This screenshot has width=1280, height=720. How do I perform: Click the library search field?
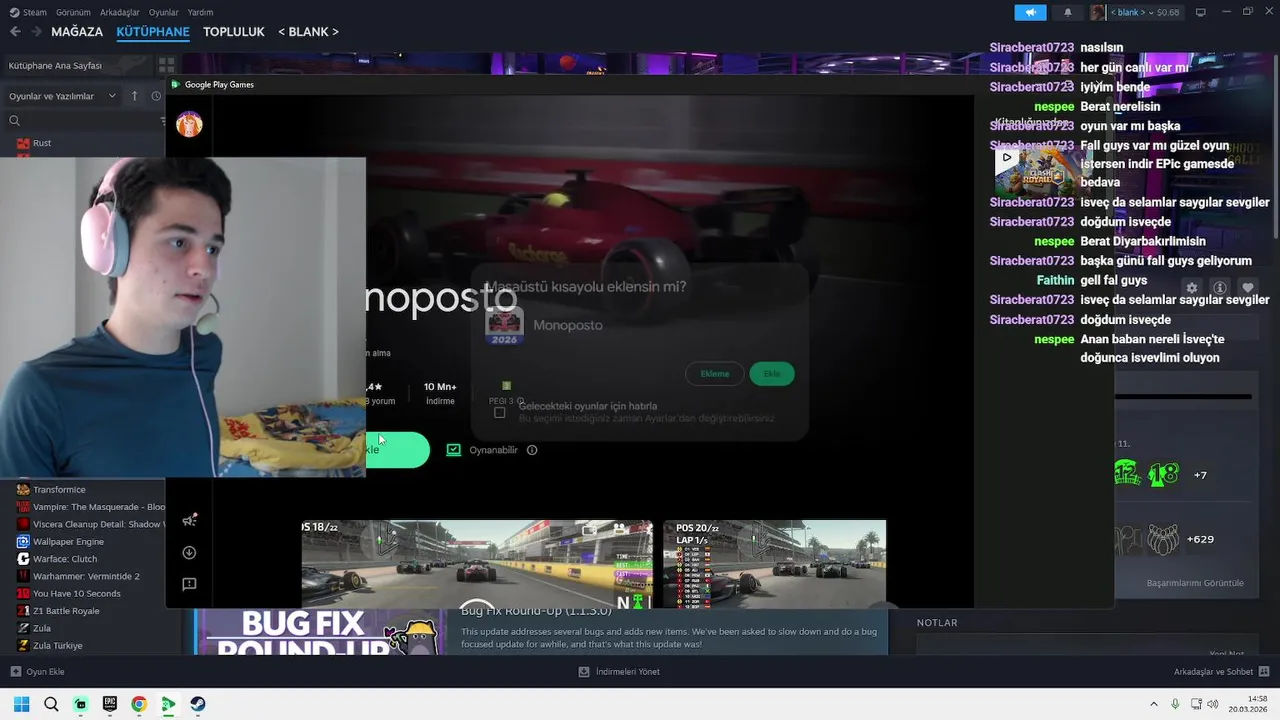pos(85,120)
